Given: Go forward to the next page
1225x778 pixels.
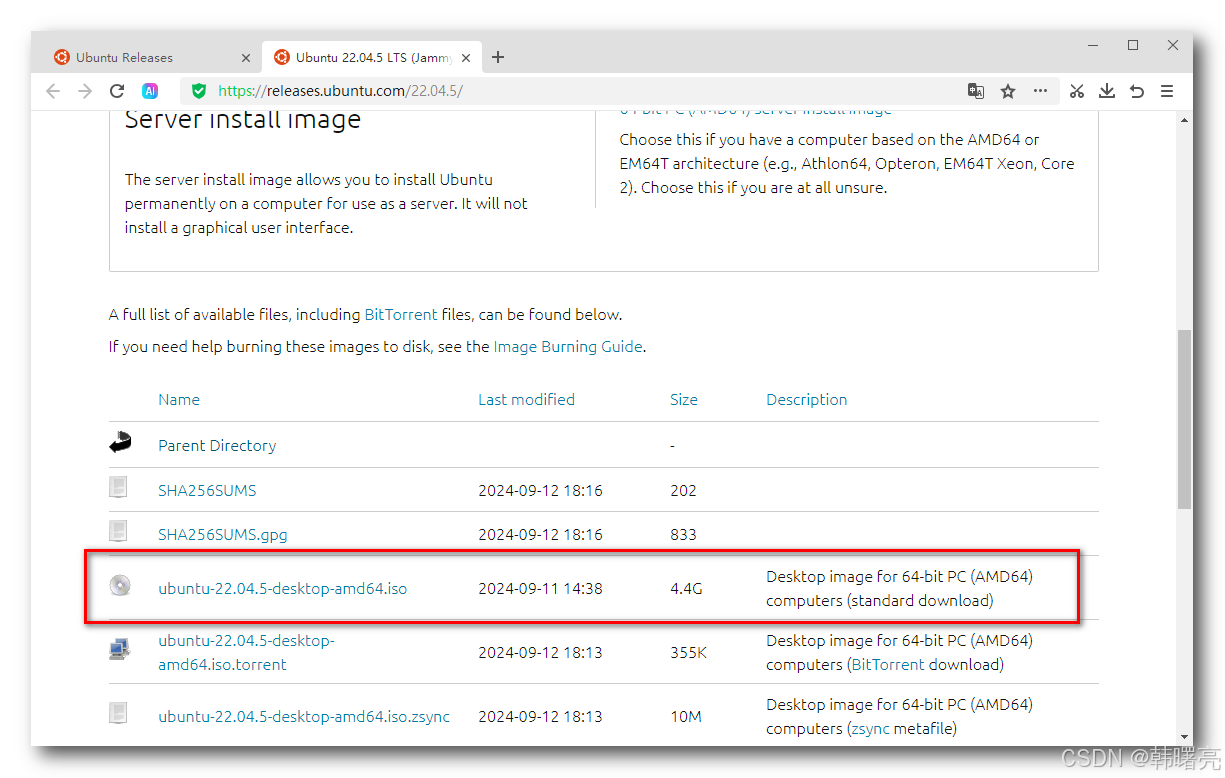Looking at the screenshot, I should click(85, 91).
